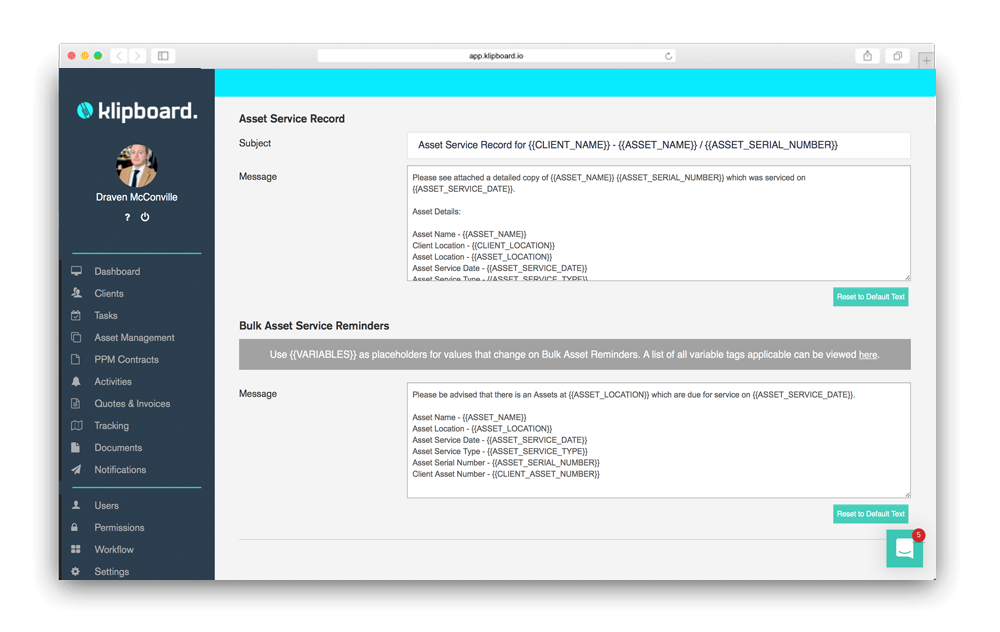The image size is (1000, 632).
Task: Click the browser reload icon
Action: (x=668, y=56)
